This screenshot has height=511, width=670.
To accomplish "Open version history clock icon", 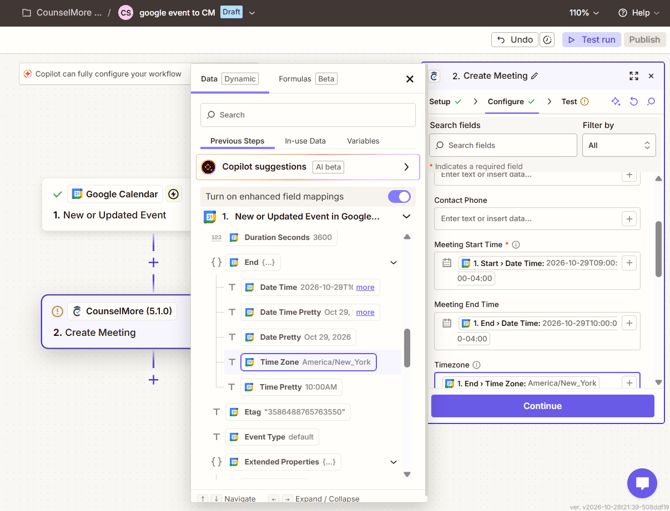I will tap(547, 40).
